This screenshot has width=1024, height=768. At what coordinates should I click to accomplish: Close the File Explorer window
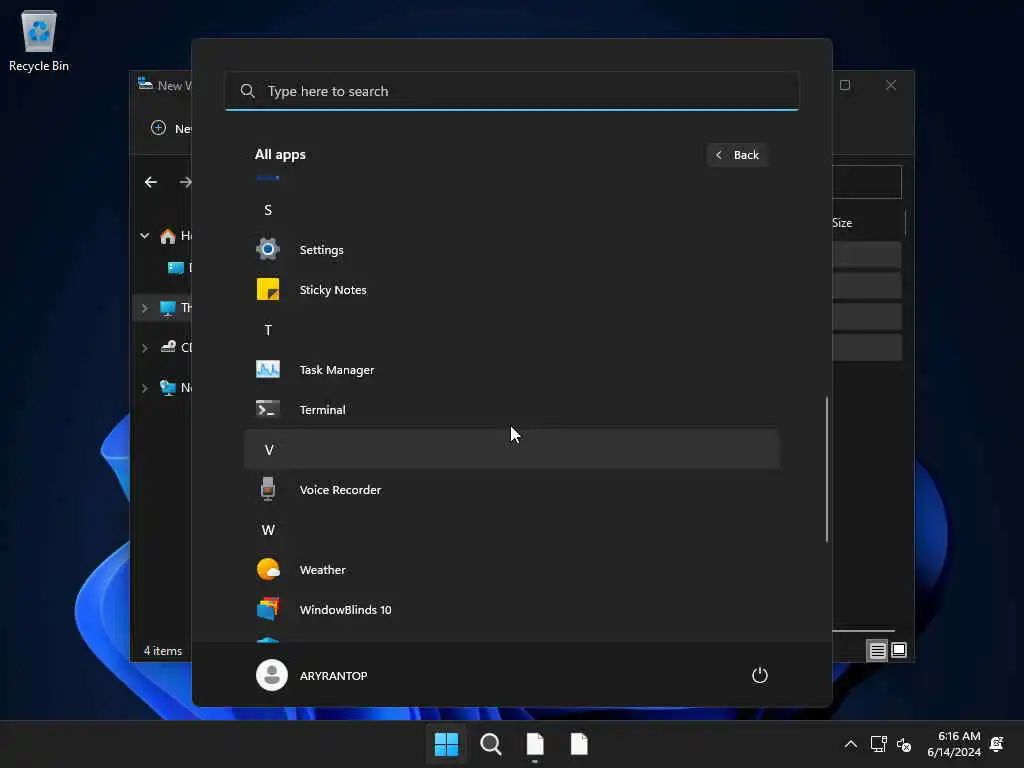891,85
